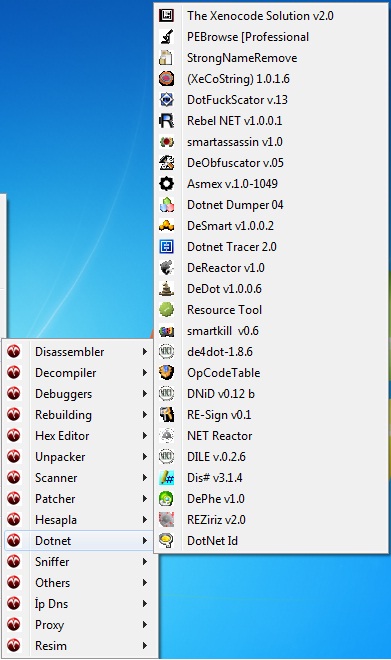
Task: Expand the Decompiler submenu arrow
Action: coord(145,373)
